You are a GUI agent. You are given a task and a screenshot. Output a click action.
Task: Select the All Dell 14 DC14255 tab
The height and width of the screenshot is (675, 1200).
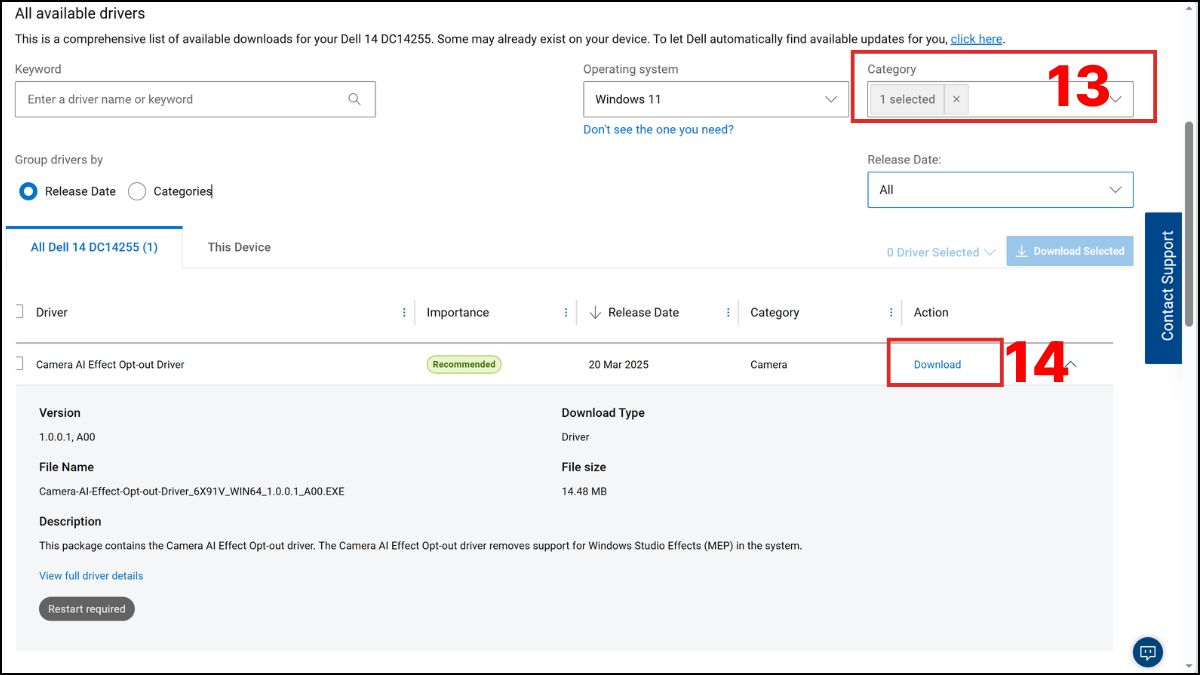pos(94,247)
